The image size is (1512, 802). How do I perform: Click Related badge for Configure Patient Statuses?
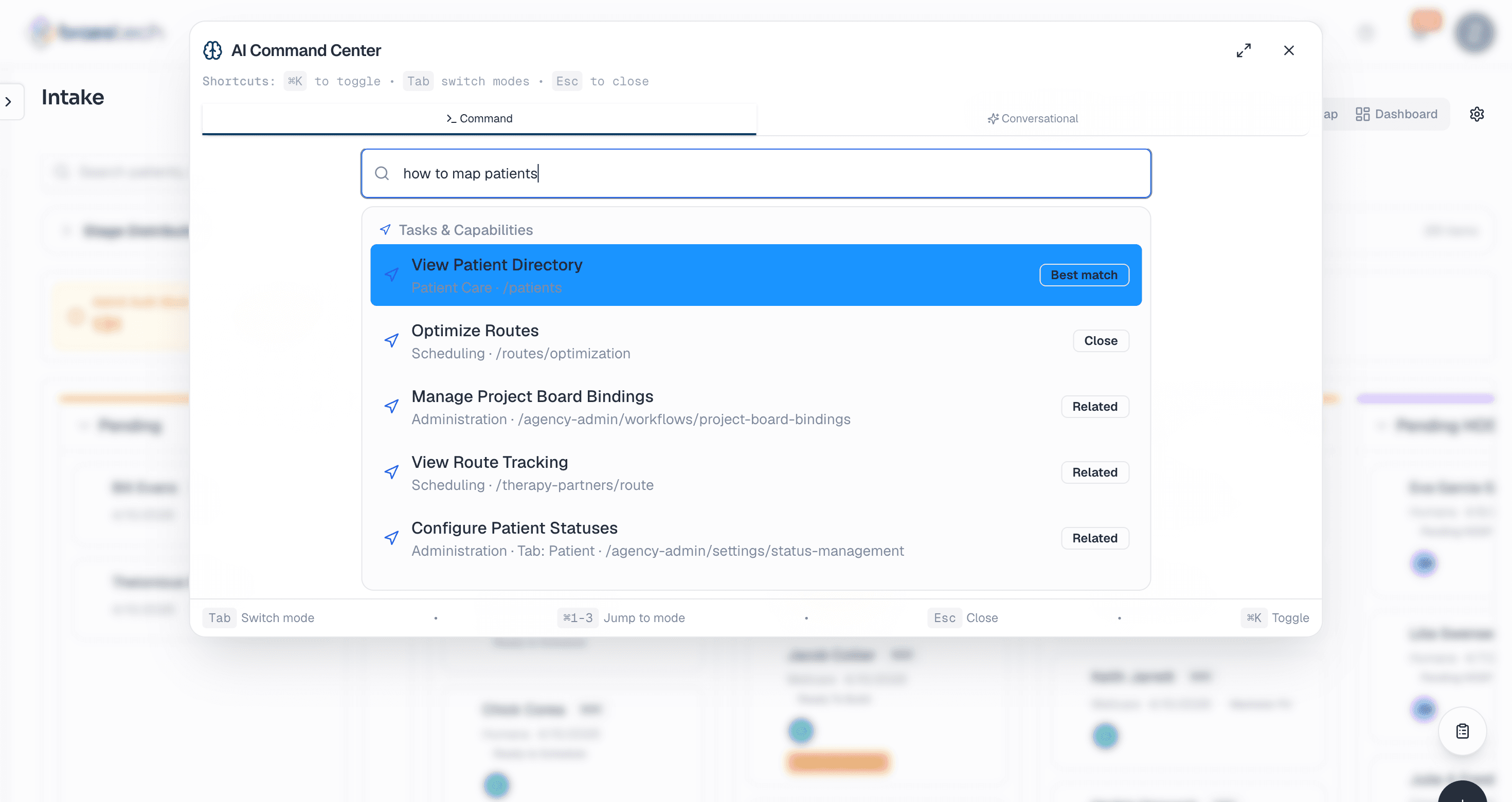(1095, 538)
